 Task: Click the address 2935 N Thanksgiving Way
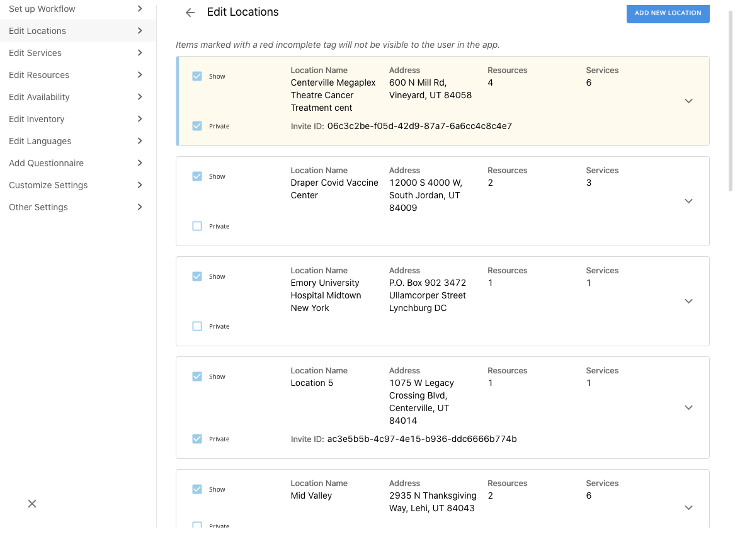pos(433,502)
